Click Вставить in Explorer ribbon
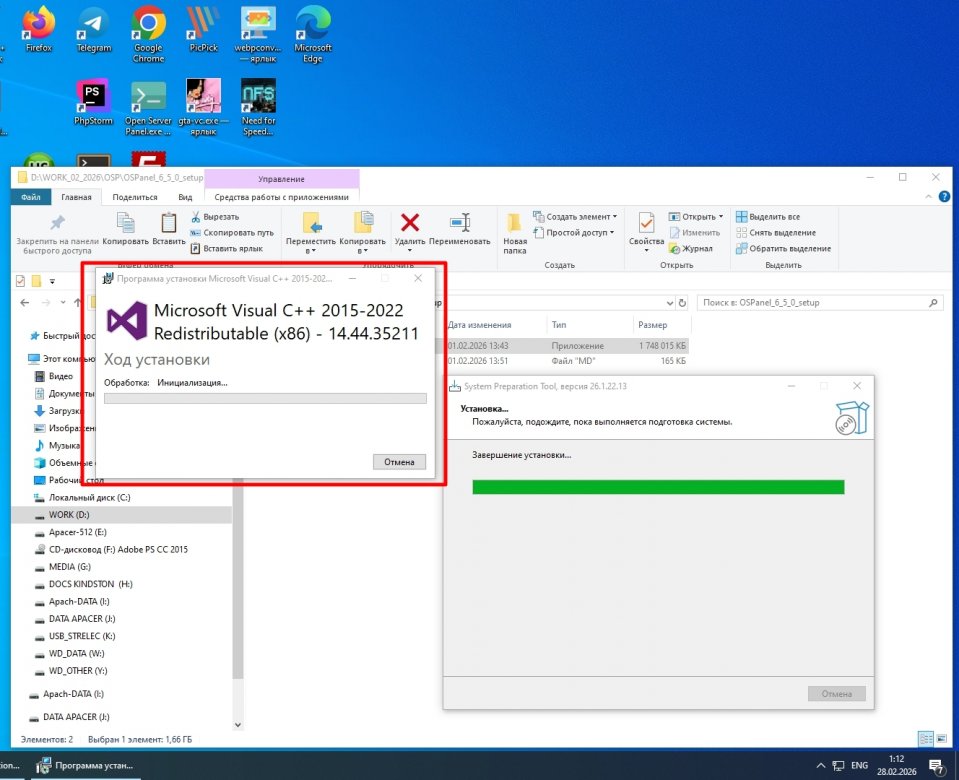 tap(169, 229)
